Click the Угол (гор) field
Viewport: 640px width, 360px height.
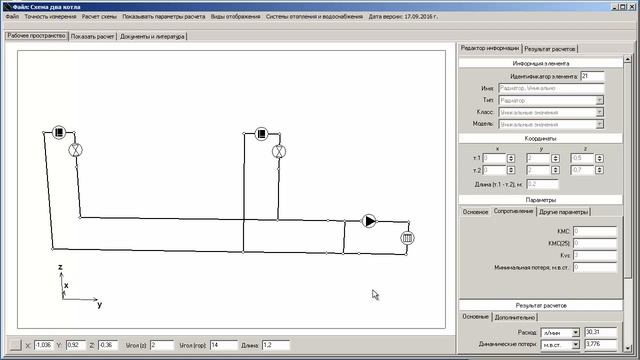pyautogui.click(x=224, y=345)
